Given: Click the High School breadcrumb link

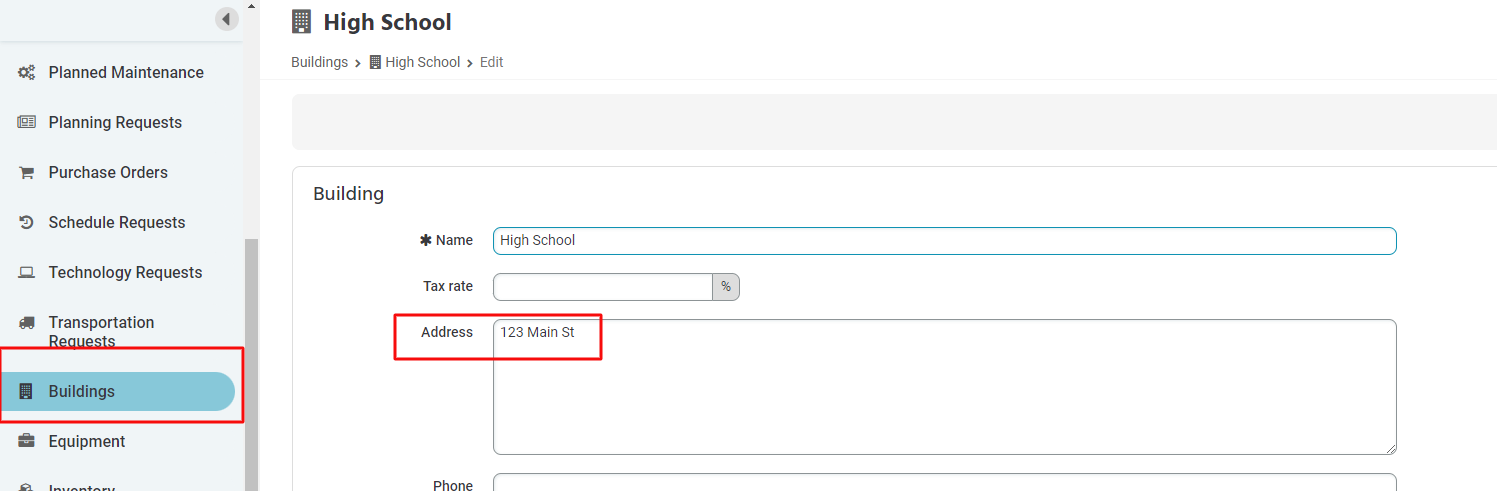Looking at the screenshot, I should [422, 62].
